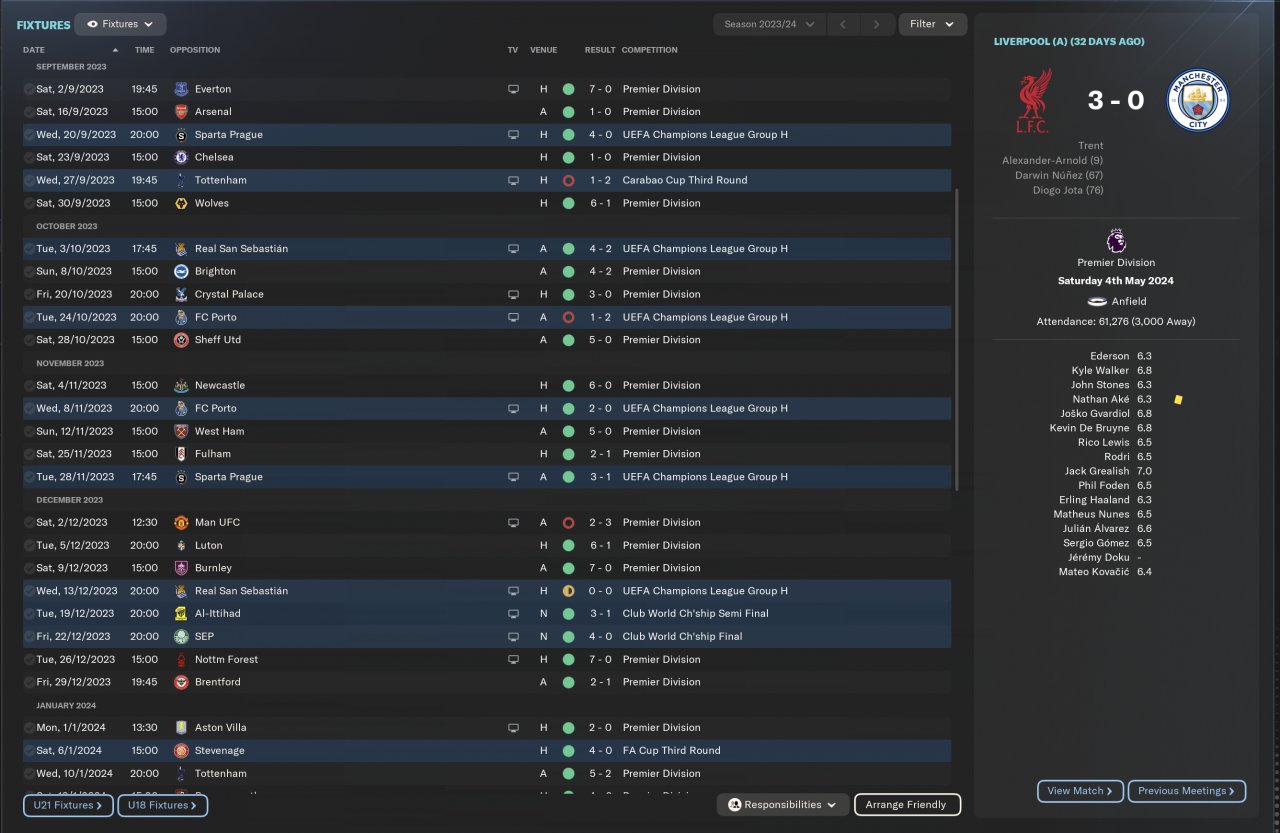Image resolution: width=1280 pixels, height=833 pixels.
Task: Click the Sheff Utd club badge
Action: point(181,340)
